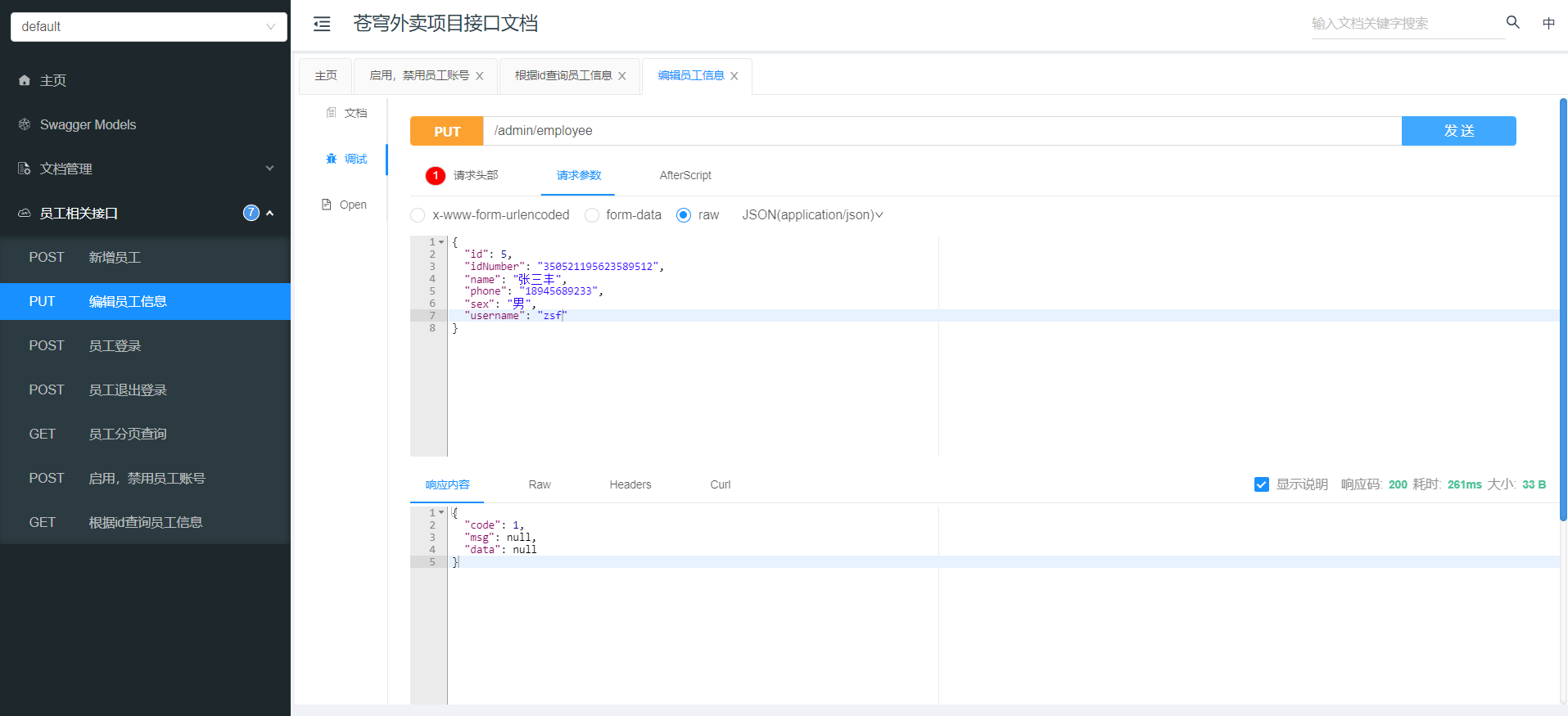Image resolution: width=1568 pixels, height=716 pixels.
Task: Close the 根据id查询员工信息 tab
Action: (x=622, y=76)
